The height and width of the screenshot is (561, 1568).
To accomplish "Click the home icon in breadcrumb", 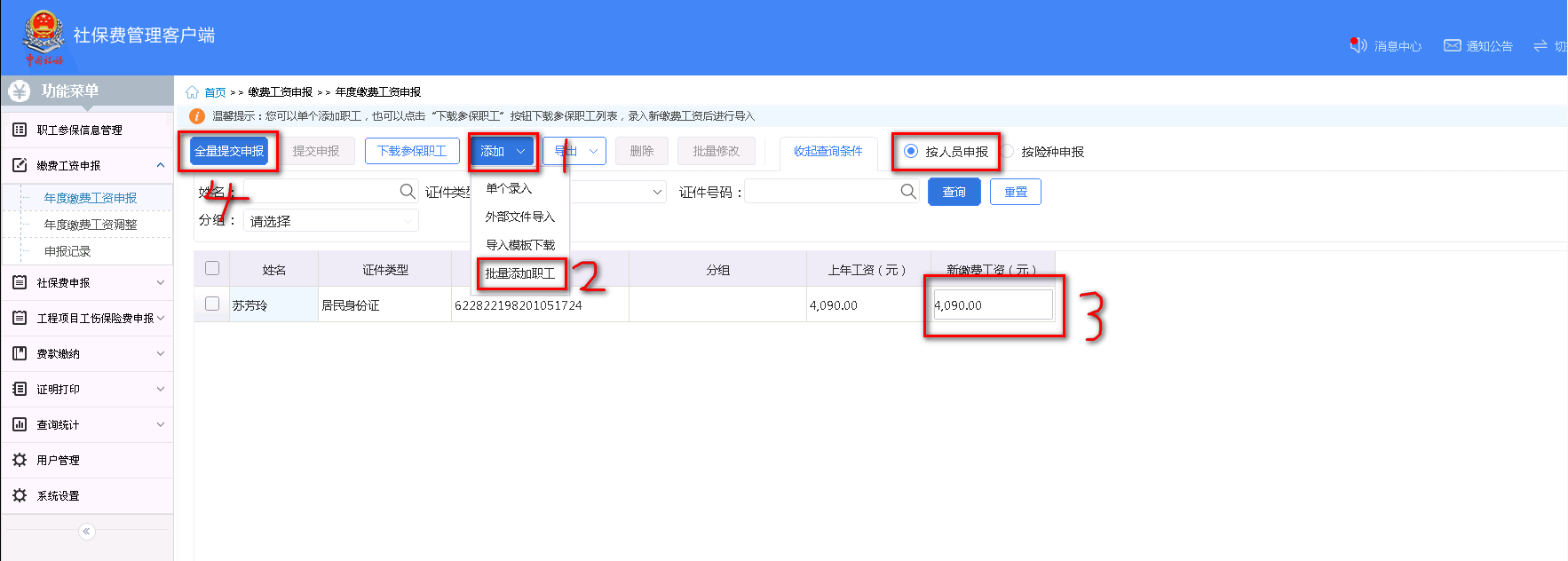I will pos(192,92).
